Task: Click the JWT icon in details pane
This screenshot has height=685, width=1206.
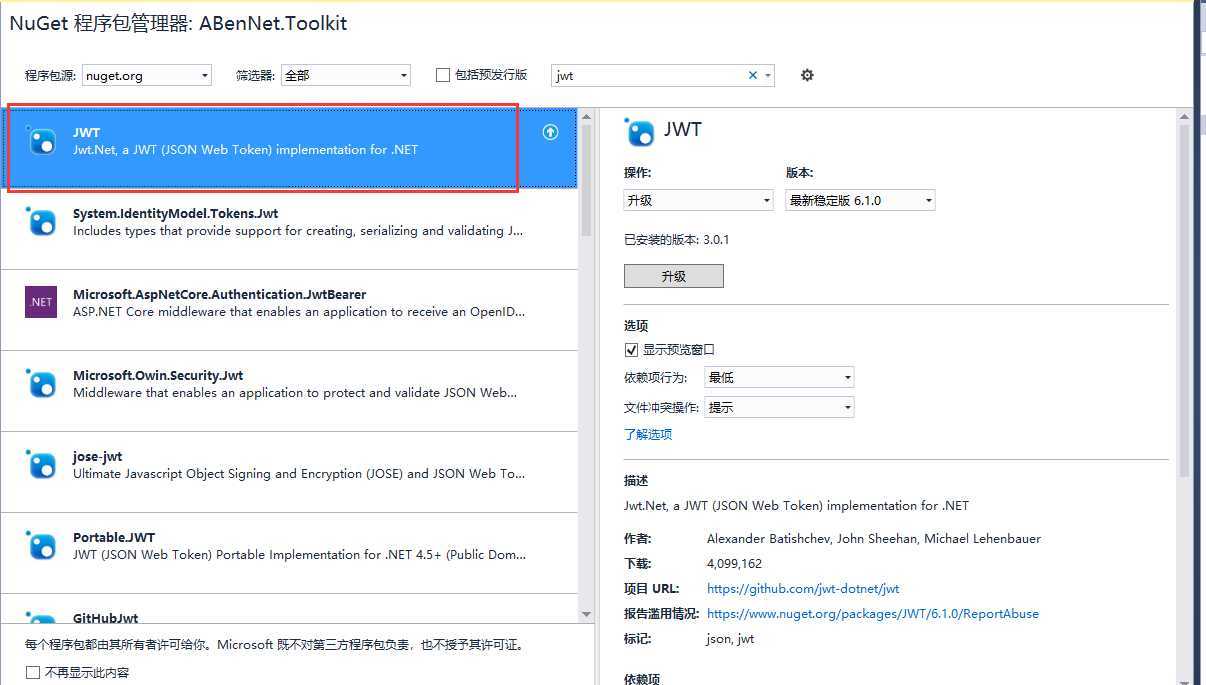Action: point(639,132)
